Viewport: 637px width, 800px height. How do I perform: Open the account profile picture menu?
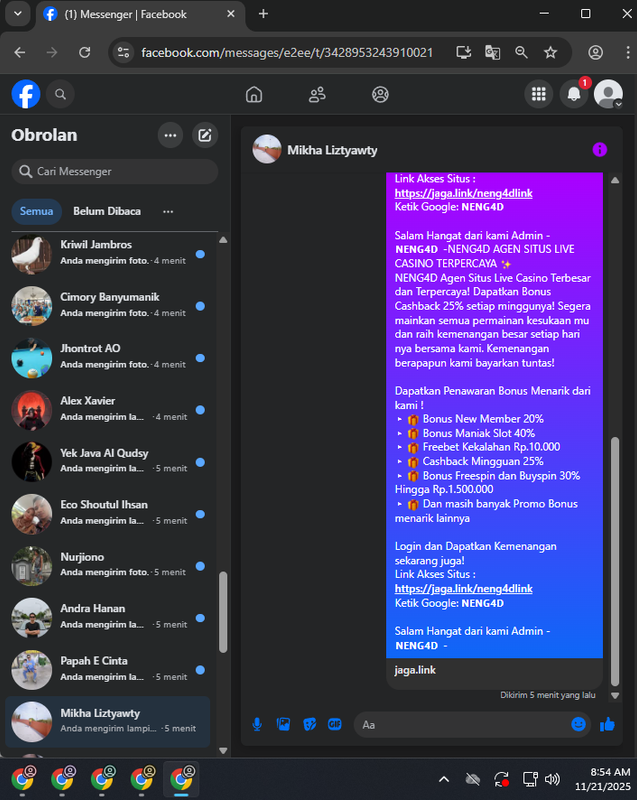point(608,94)
